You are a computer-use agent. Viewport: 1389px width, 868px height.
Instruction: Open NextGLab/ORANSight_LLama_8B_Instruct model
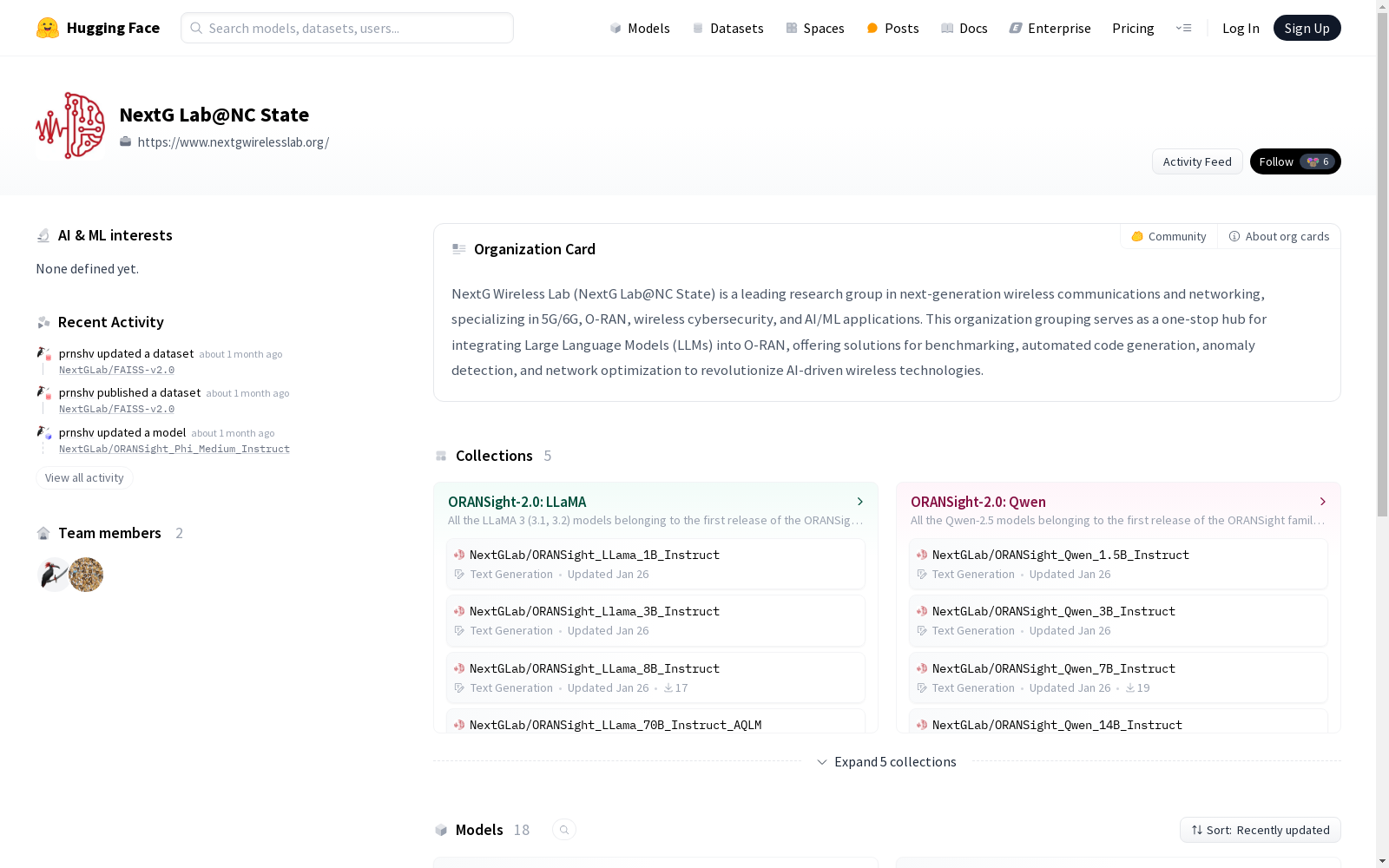click(x=655, y=678)
